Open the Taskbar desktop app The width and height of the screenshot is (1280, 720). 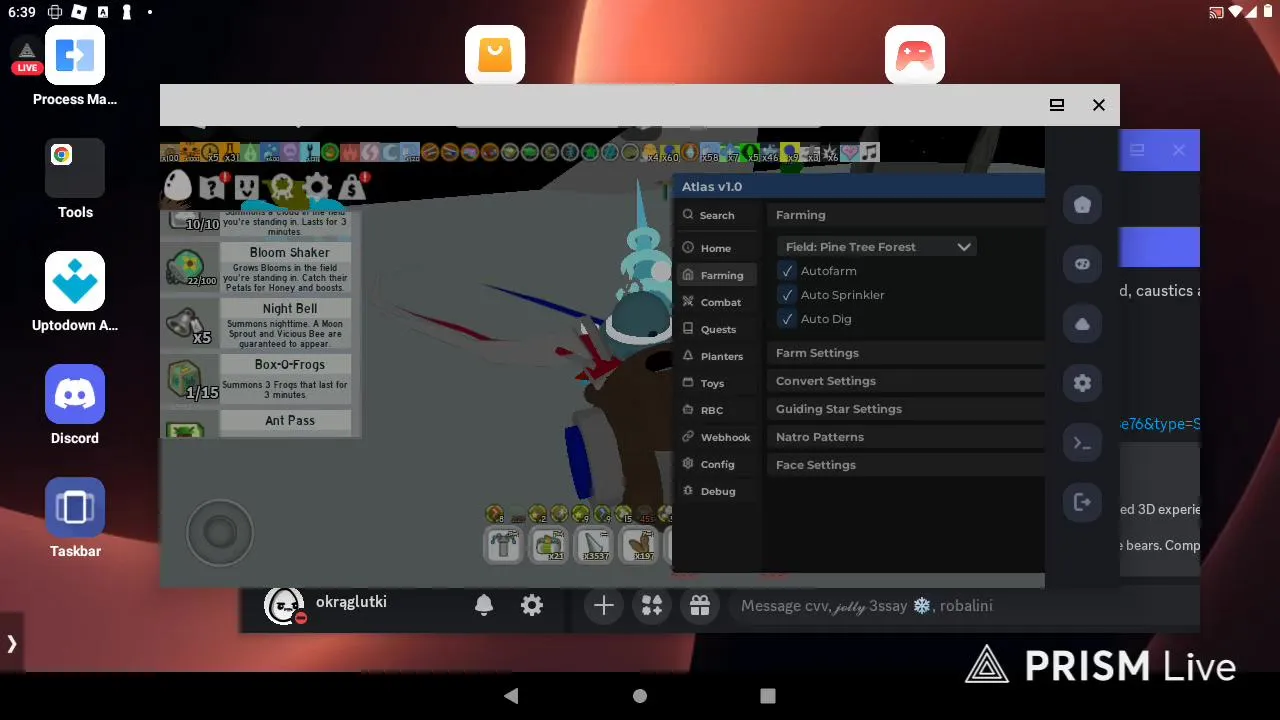click(x=75, y=519)
